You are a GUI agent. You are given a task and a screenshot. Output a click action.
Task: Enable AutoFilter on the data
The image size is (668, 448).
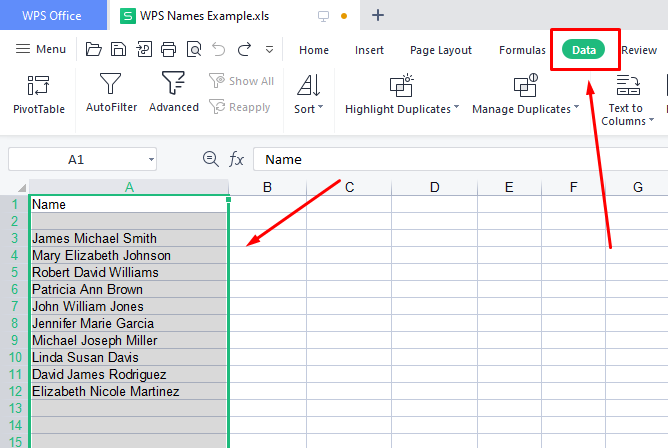coord(111,85)
